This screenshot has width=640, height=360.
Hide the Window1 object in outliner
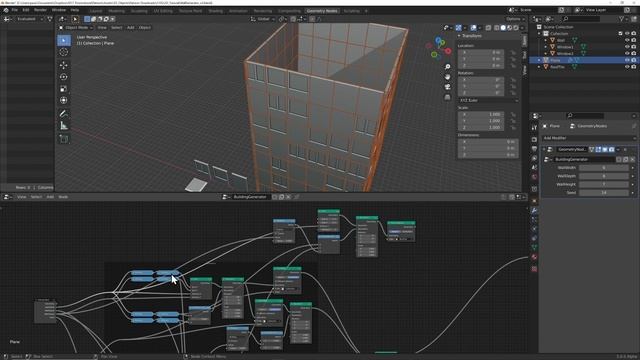tap(627, 47)
